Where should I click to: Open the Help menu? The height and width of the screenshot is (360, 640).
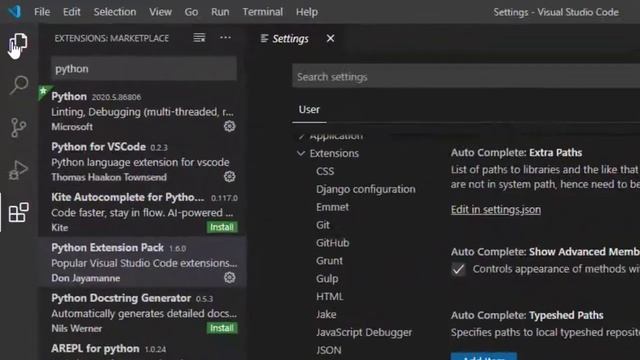[x=307, y=12]
